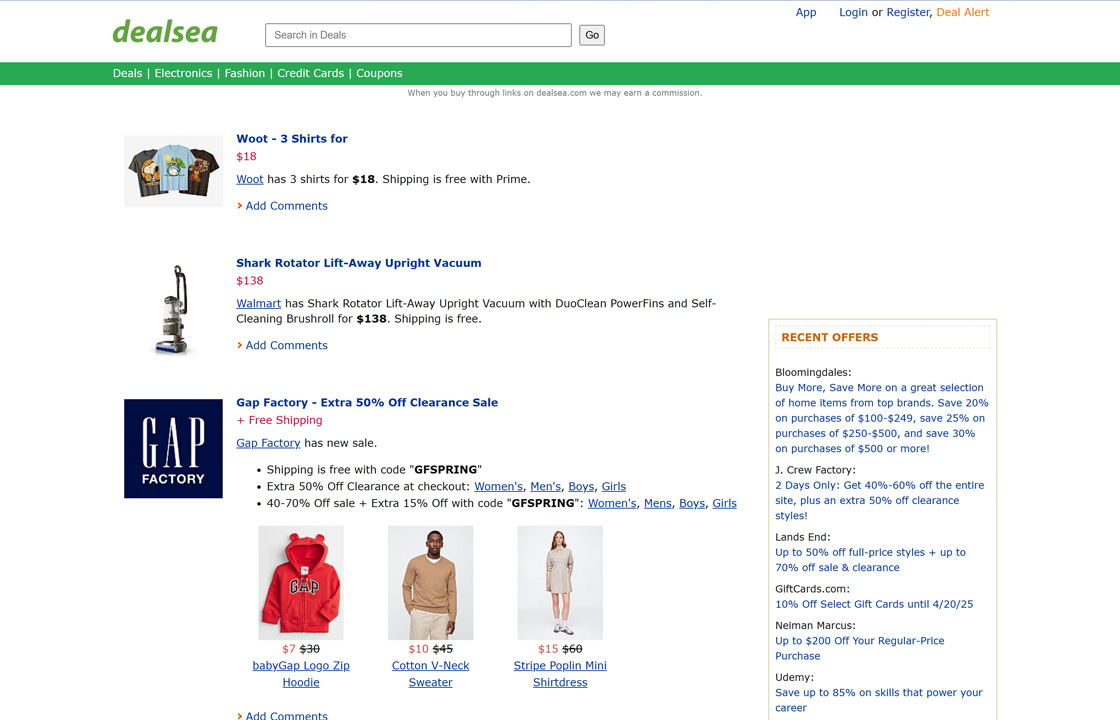
Task: Click the red babyGap hoodie image
Action: (x=301, y=583)
